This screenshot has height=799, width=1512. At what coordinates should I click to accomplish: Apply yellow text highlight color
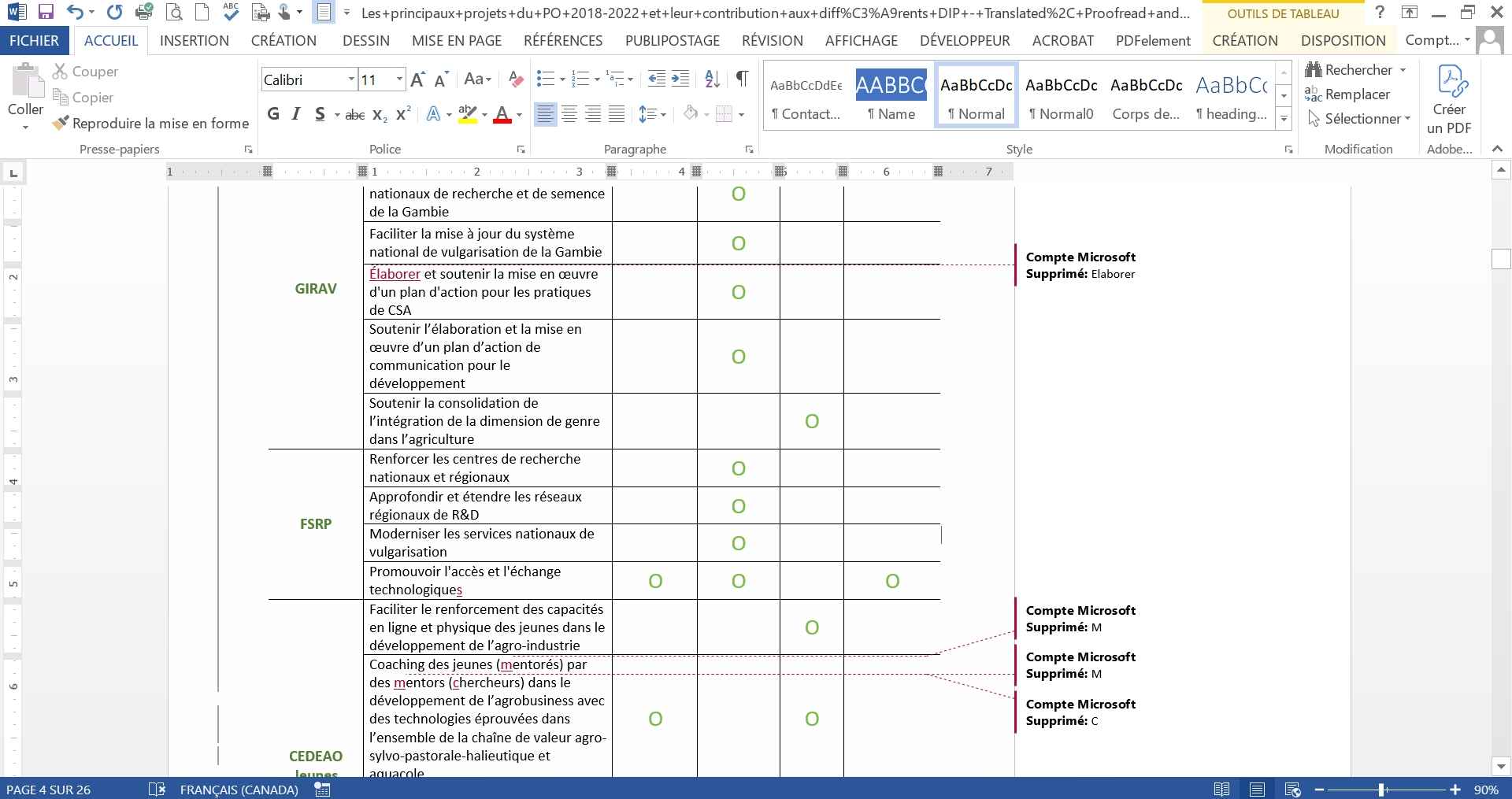tap(468, 114)
